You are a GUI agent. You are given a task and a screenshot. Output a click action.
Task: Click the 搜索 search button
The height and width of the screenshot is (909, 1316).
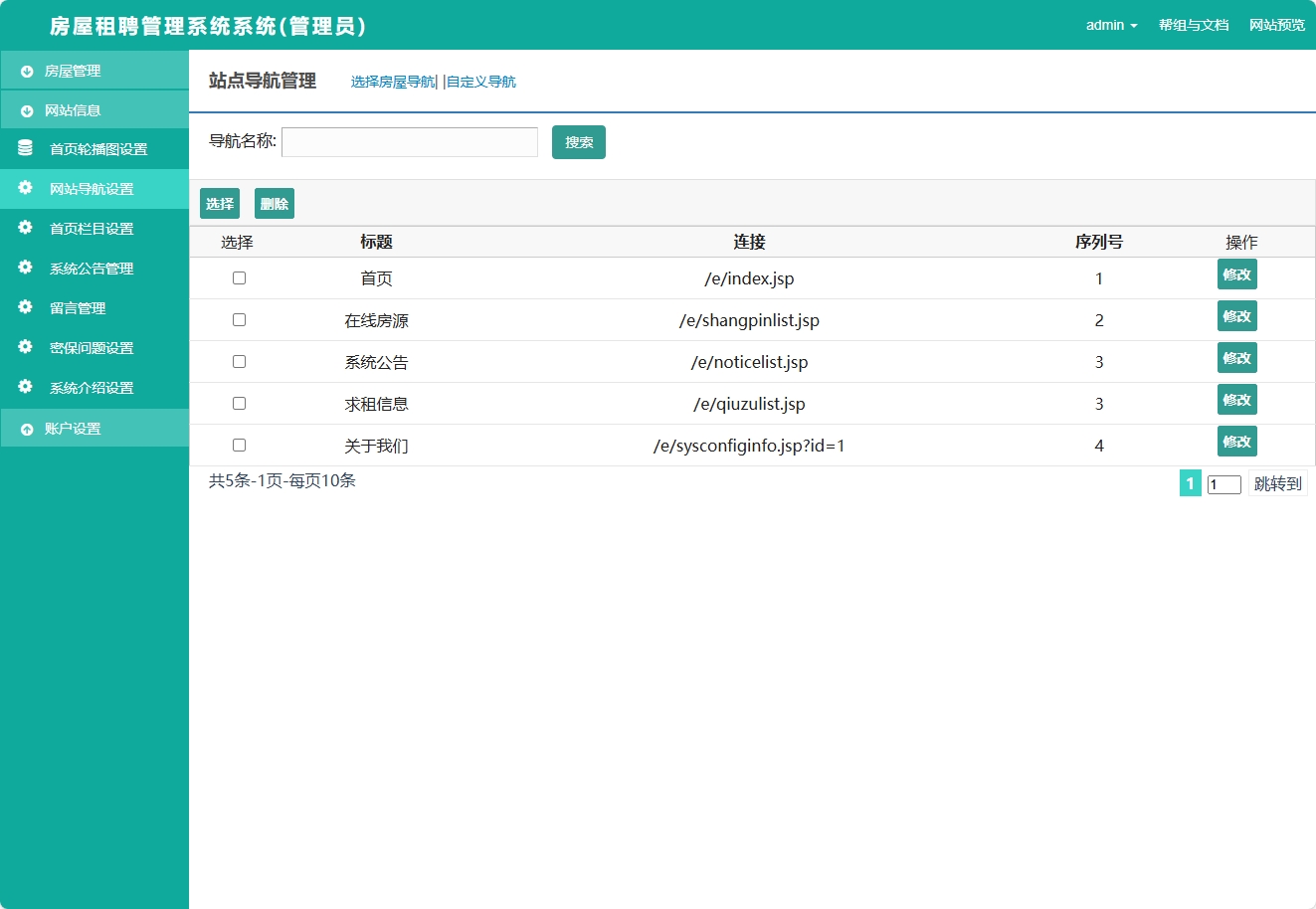click(578, 141)
